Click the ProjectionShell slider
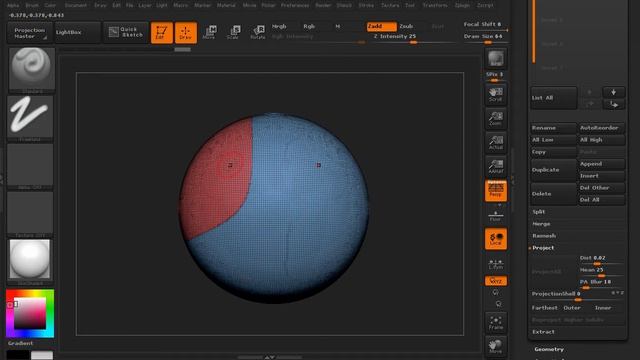 coord(577,296)
